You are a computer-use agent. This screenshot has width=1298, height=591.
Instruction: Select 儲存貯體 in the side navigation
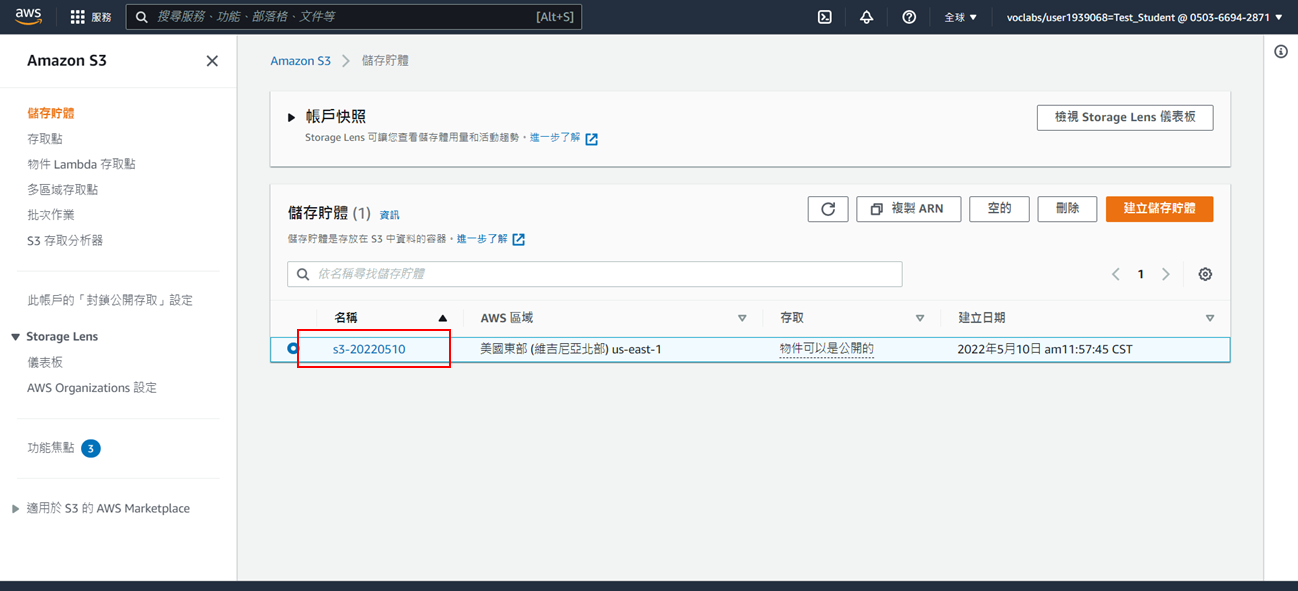pos(51,114)
